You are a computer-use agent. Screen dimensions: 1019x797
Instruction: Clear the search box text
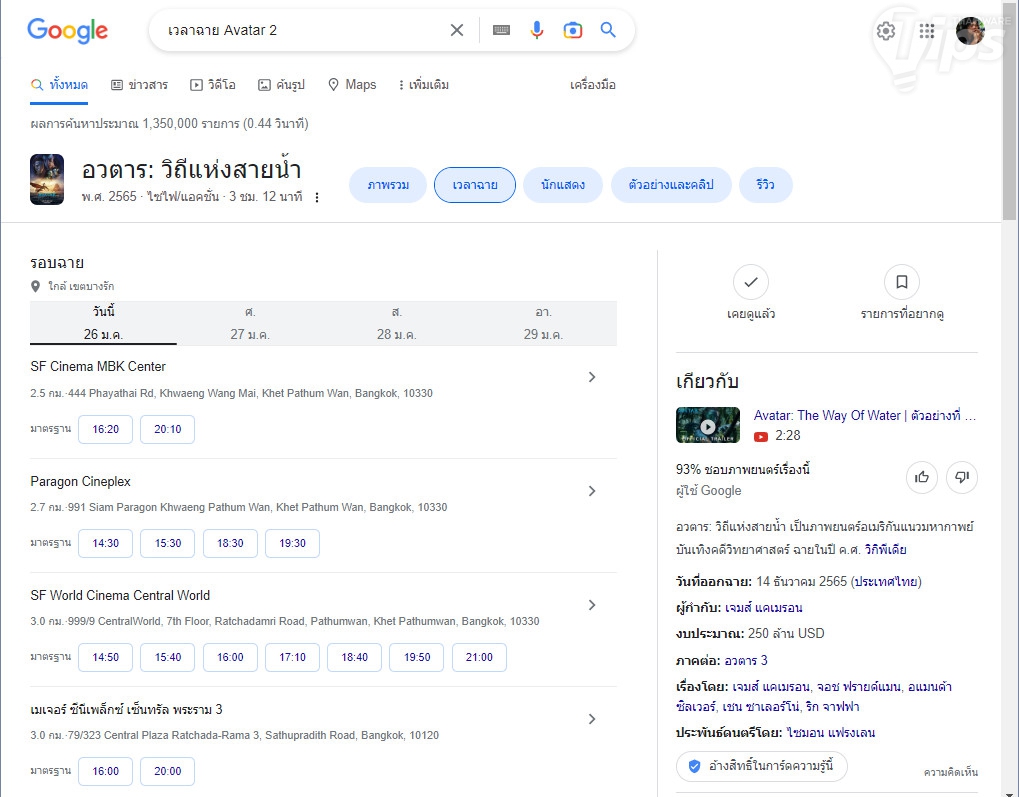[457, 30]
